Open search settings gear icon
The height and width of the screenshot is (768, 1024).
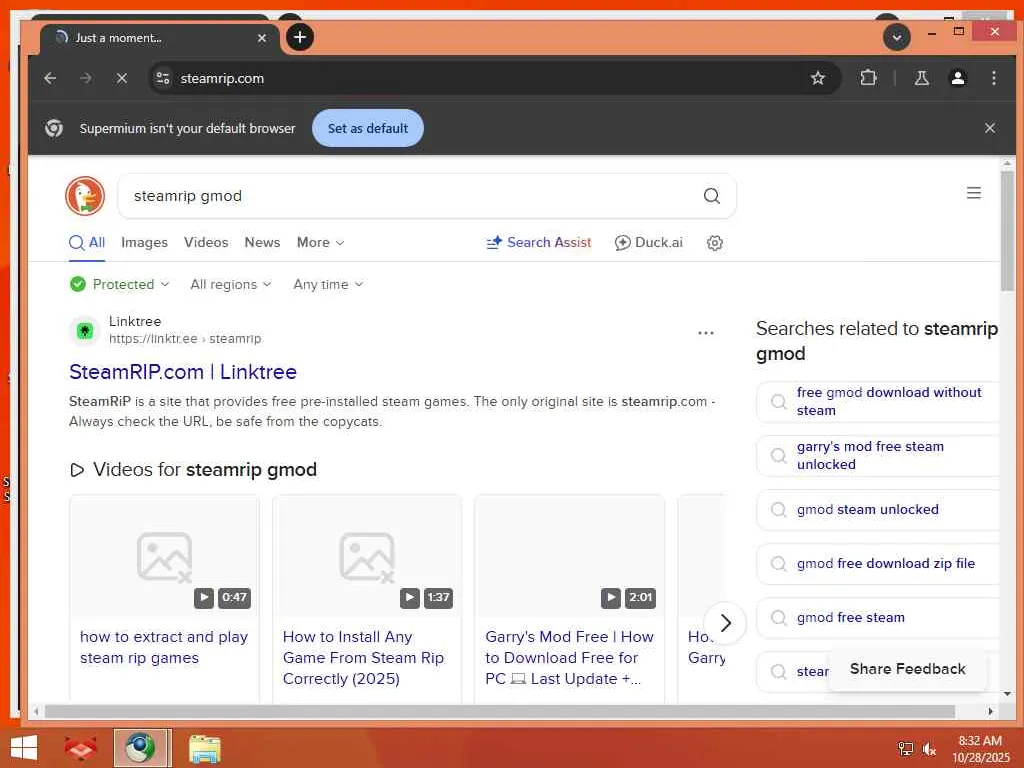714,243
